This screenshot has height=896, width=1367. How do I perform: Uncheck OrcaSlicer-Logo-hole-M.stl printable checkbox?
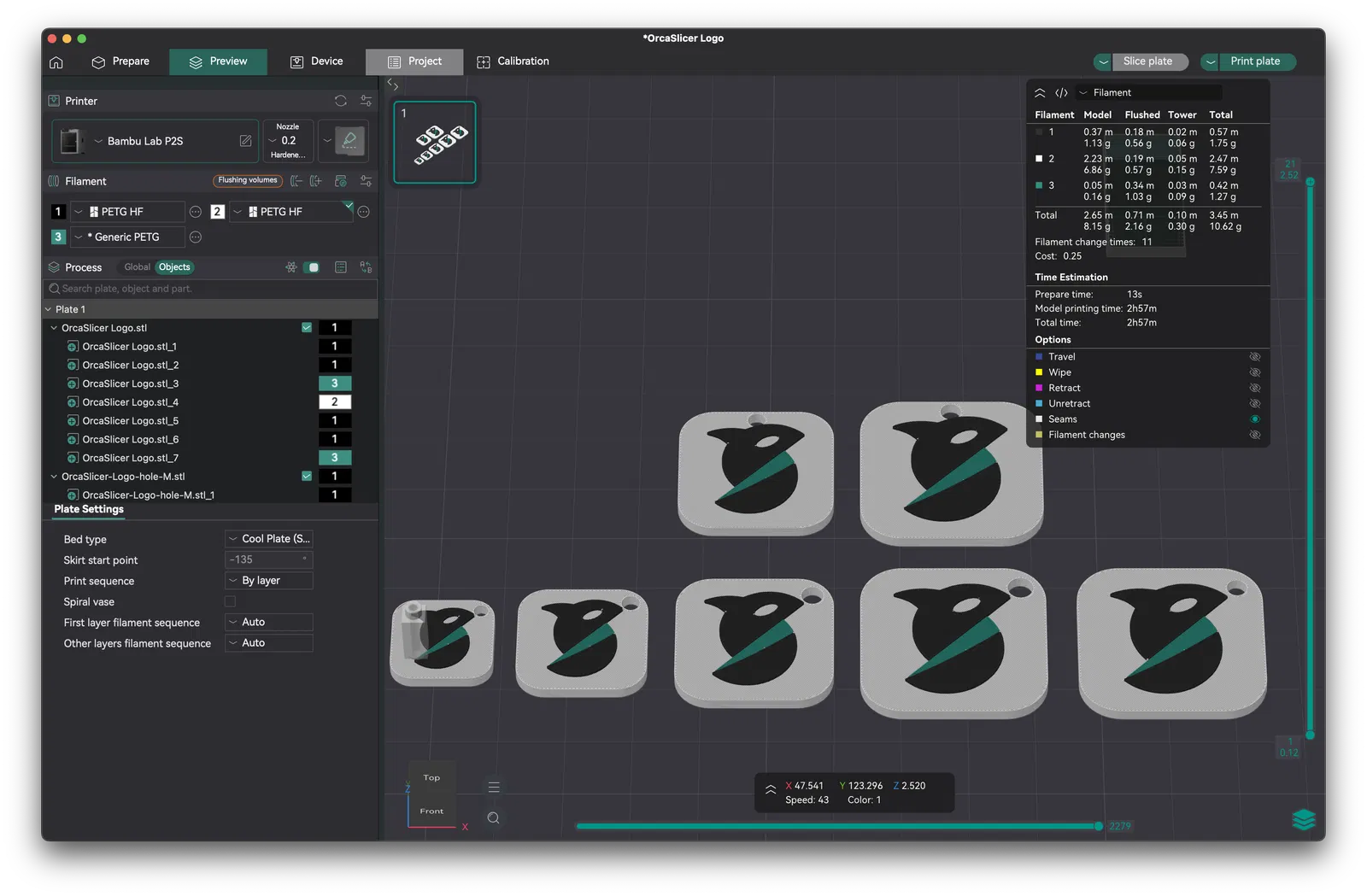(x=307, y=477)
